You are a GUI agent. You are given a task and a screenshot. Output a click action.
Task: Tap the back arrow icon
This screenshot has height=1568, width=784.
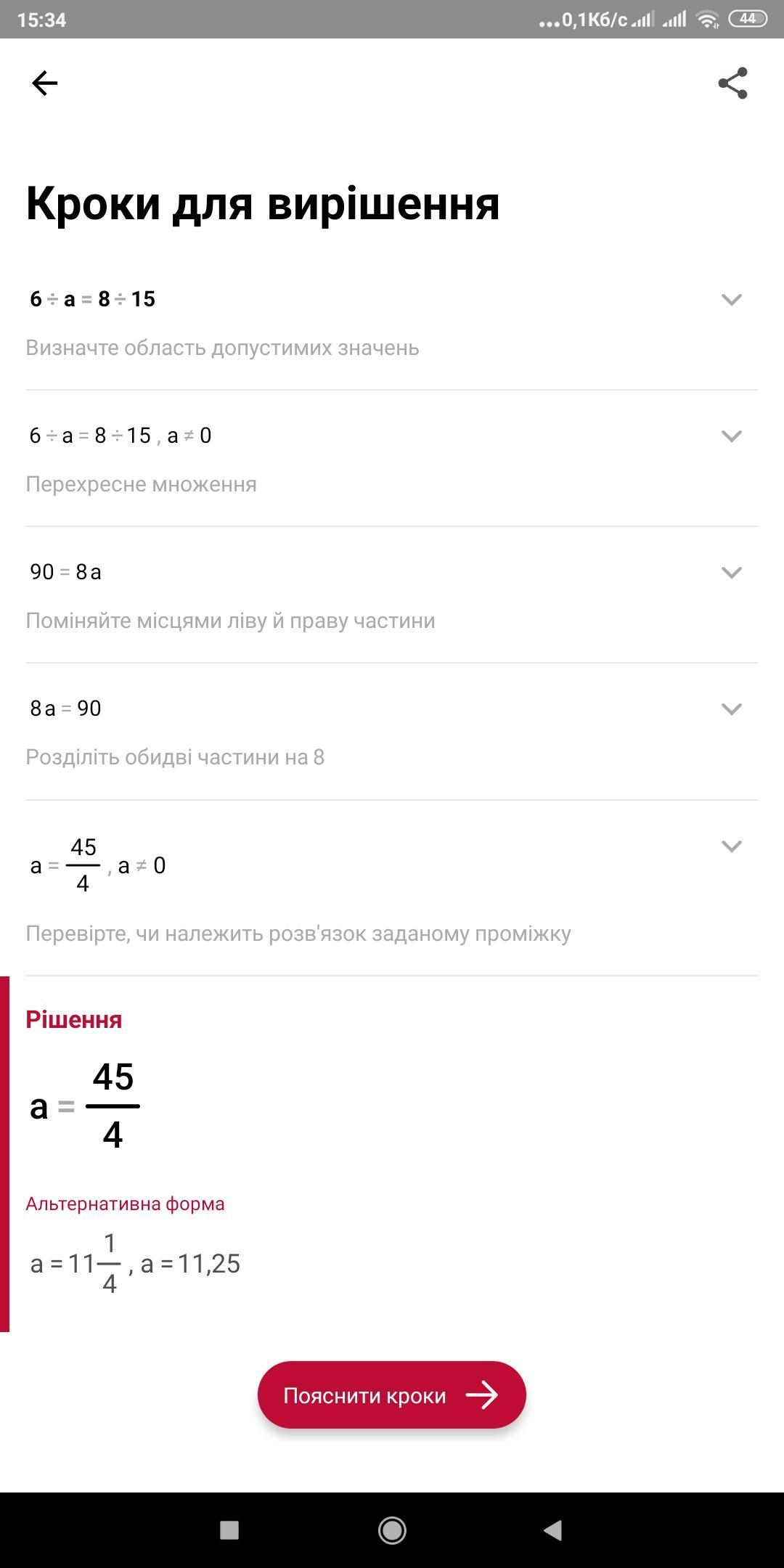click(x=45, y=83)
